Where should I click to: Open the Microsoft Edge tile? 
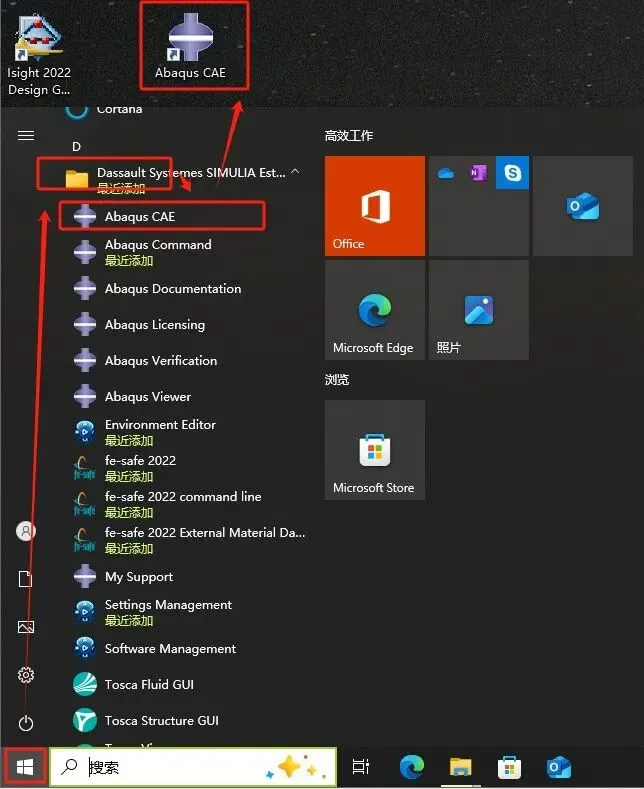click(x=375, y=310)
